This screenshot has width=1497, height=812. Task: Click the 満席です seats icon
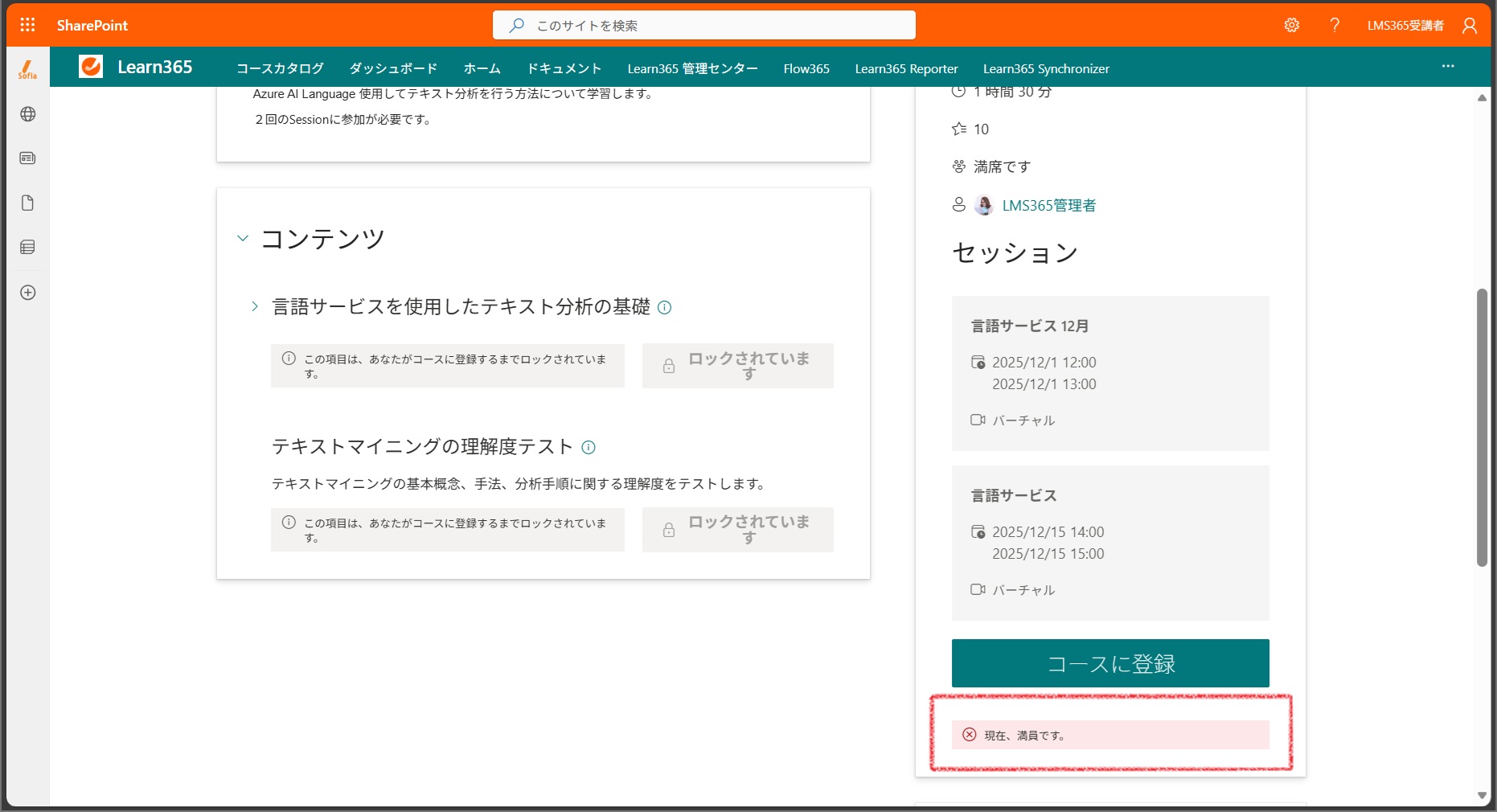point(959,166)
